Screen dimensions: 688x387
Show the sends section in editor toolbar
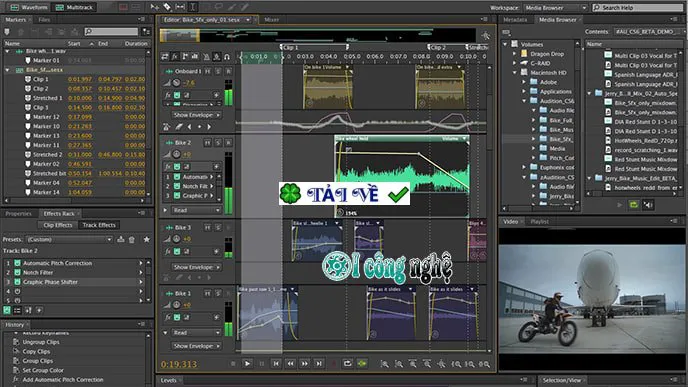pos(185,57)
